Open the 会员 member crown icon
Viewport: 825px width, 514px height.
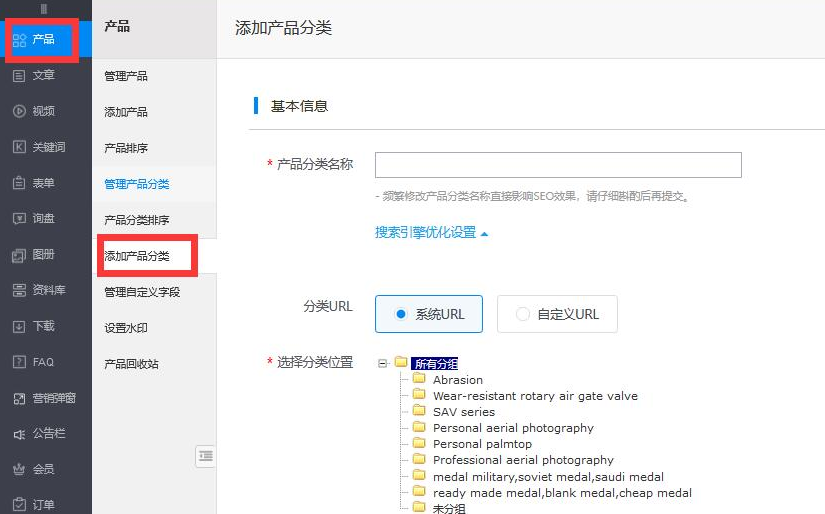(19, 469)
